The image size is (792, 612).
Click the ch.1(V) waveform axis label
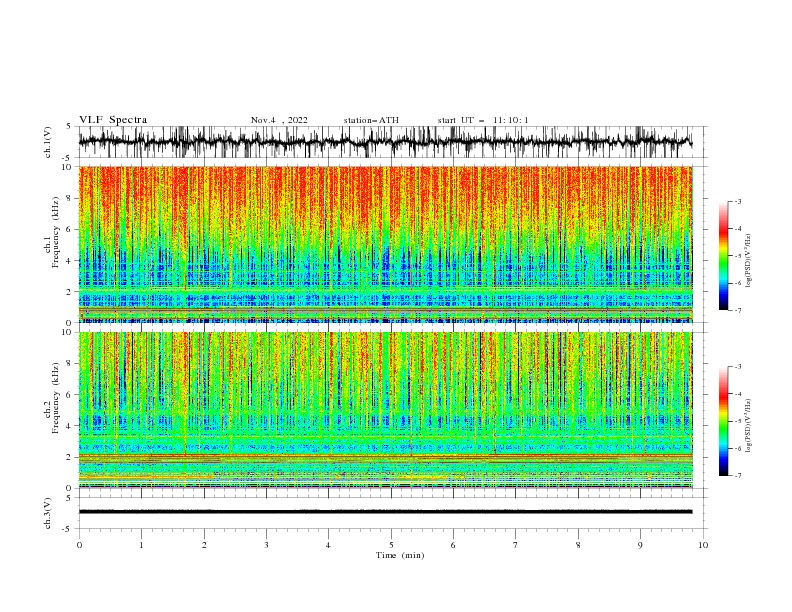(x=48, y=142)
